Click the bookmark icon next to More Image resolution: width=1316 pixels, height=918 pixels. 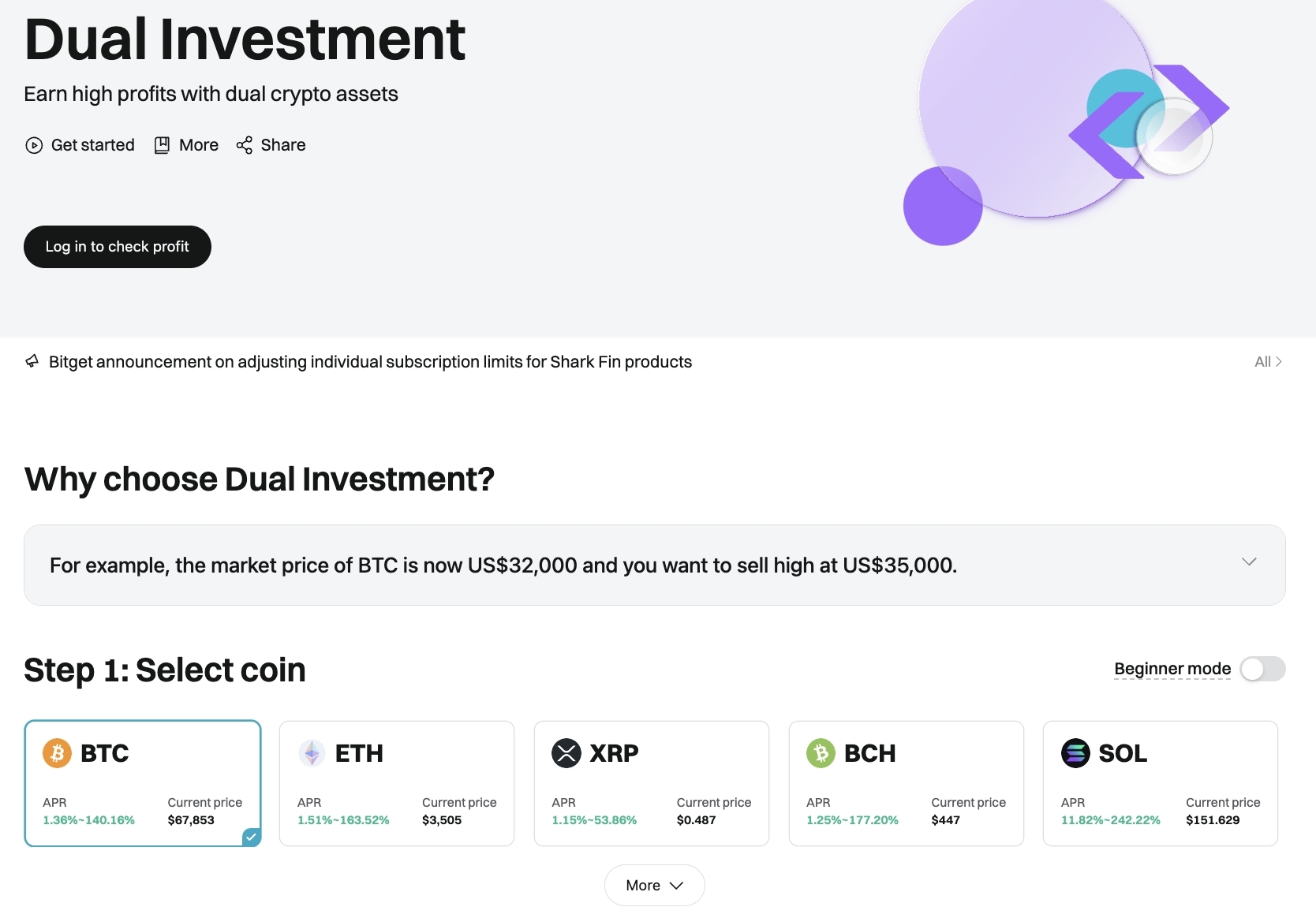coord(161,145)
